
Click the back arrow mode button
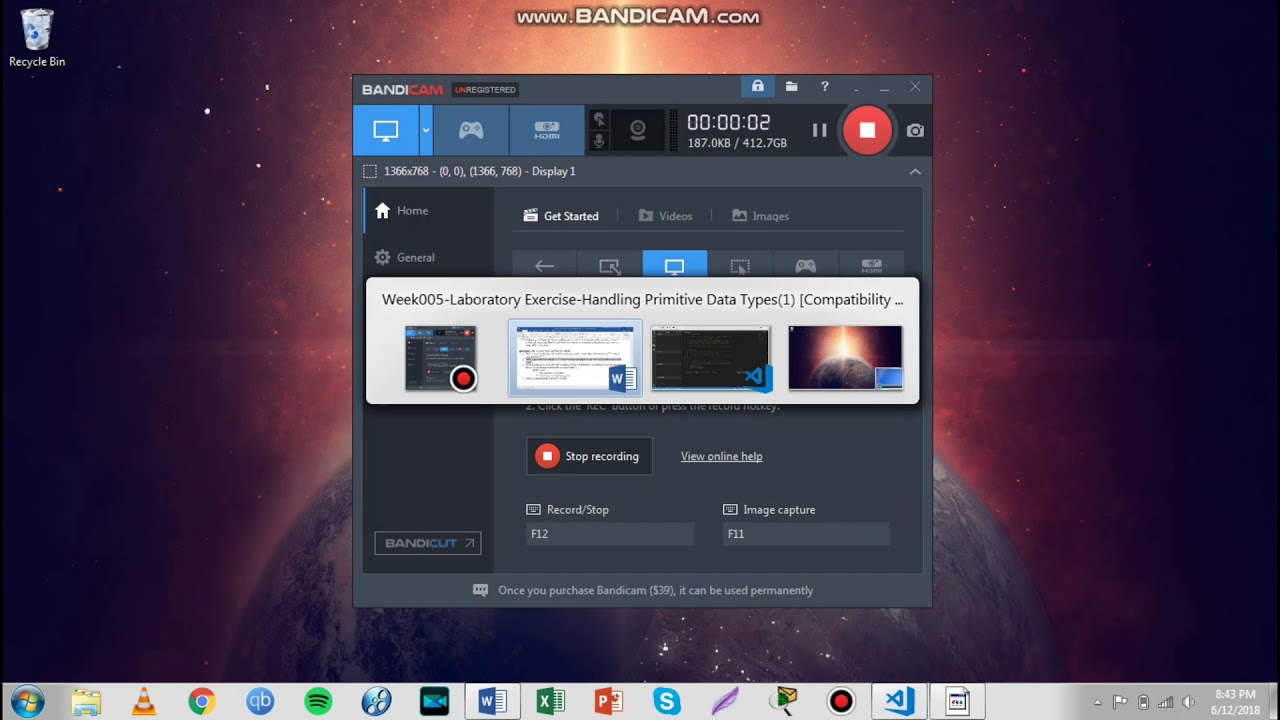coord(544,265)
